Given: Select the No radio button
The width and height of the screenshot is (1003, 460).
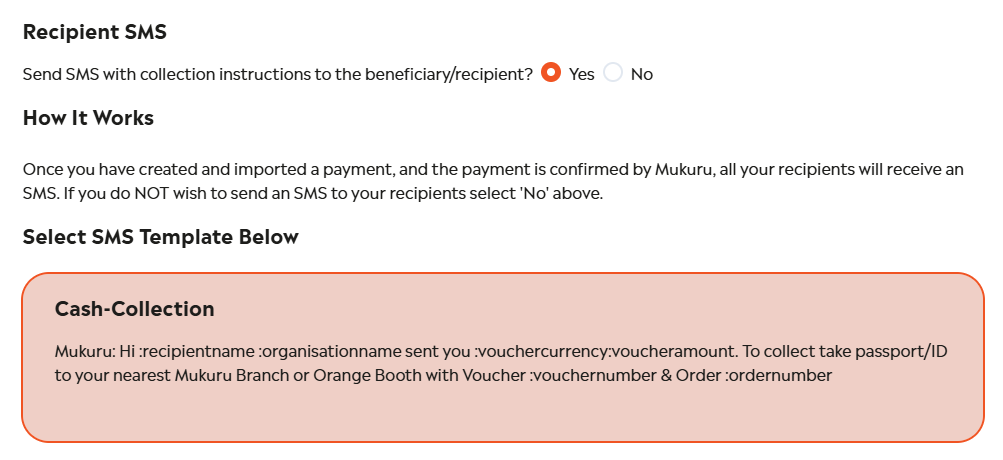Looking at the screenshot, I should [613, 73].
